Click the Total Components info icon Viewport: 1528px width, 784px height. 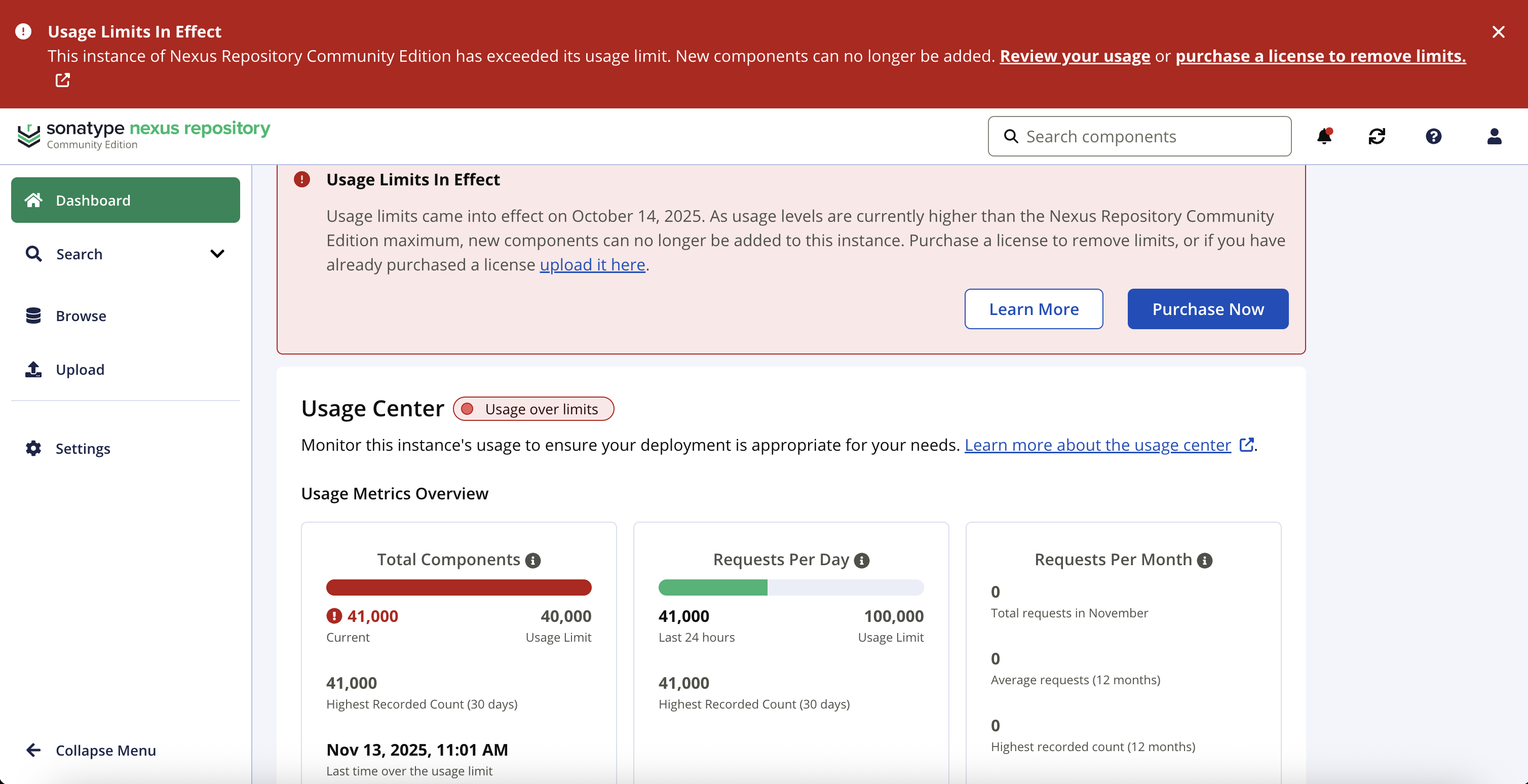tap(532, 561)
